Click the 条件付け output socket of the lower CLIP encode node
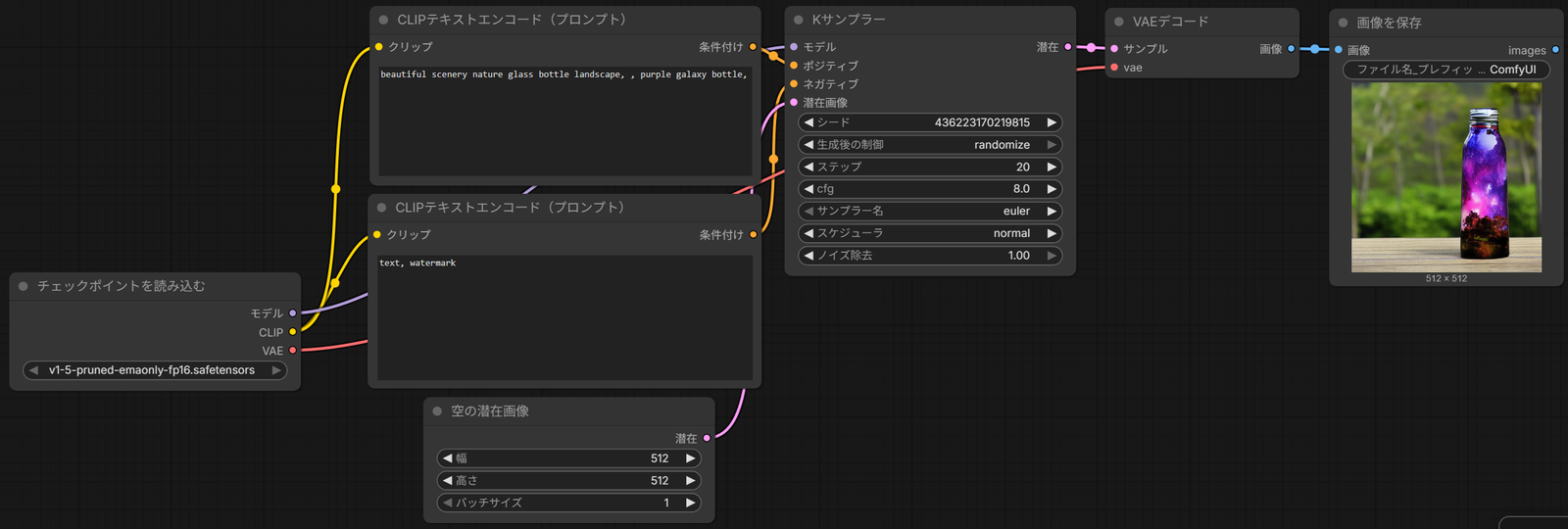Image resolution: width=1568 pixels, height=529 pixels. coord(753,235)
